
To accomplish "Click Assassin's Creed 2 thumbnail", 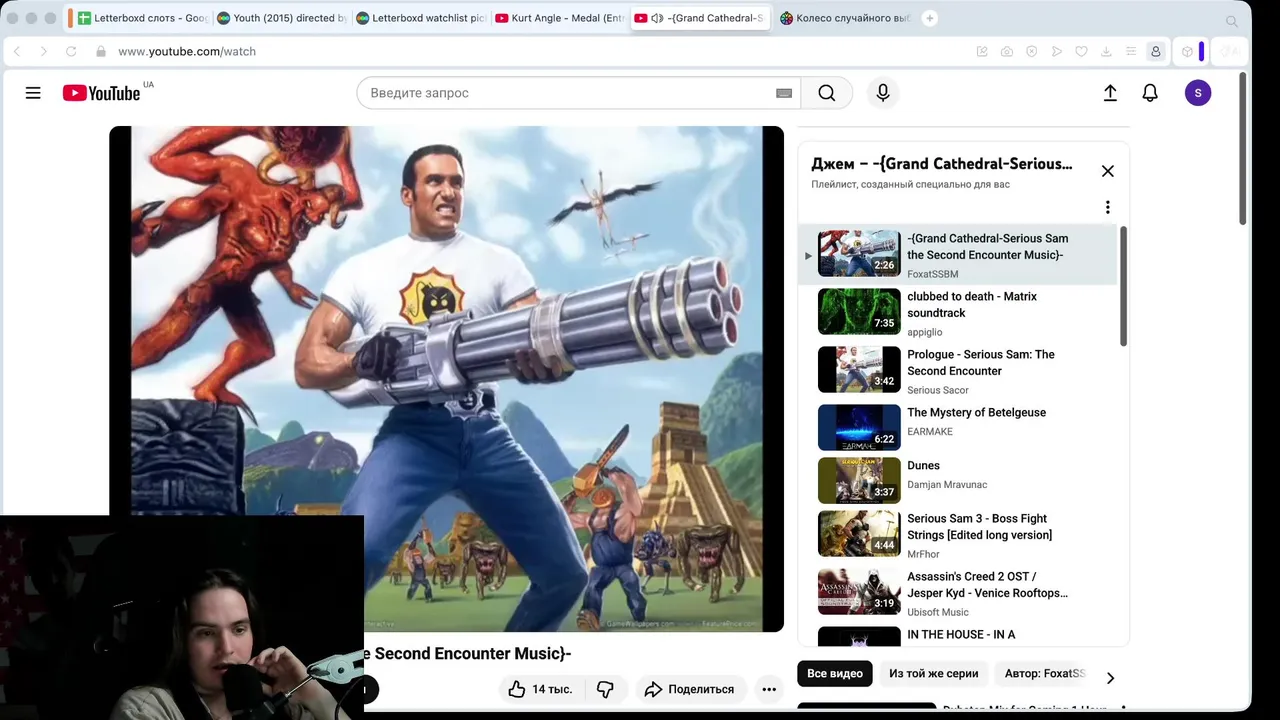I will click(x=859, y=592).
